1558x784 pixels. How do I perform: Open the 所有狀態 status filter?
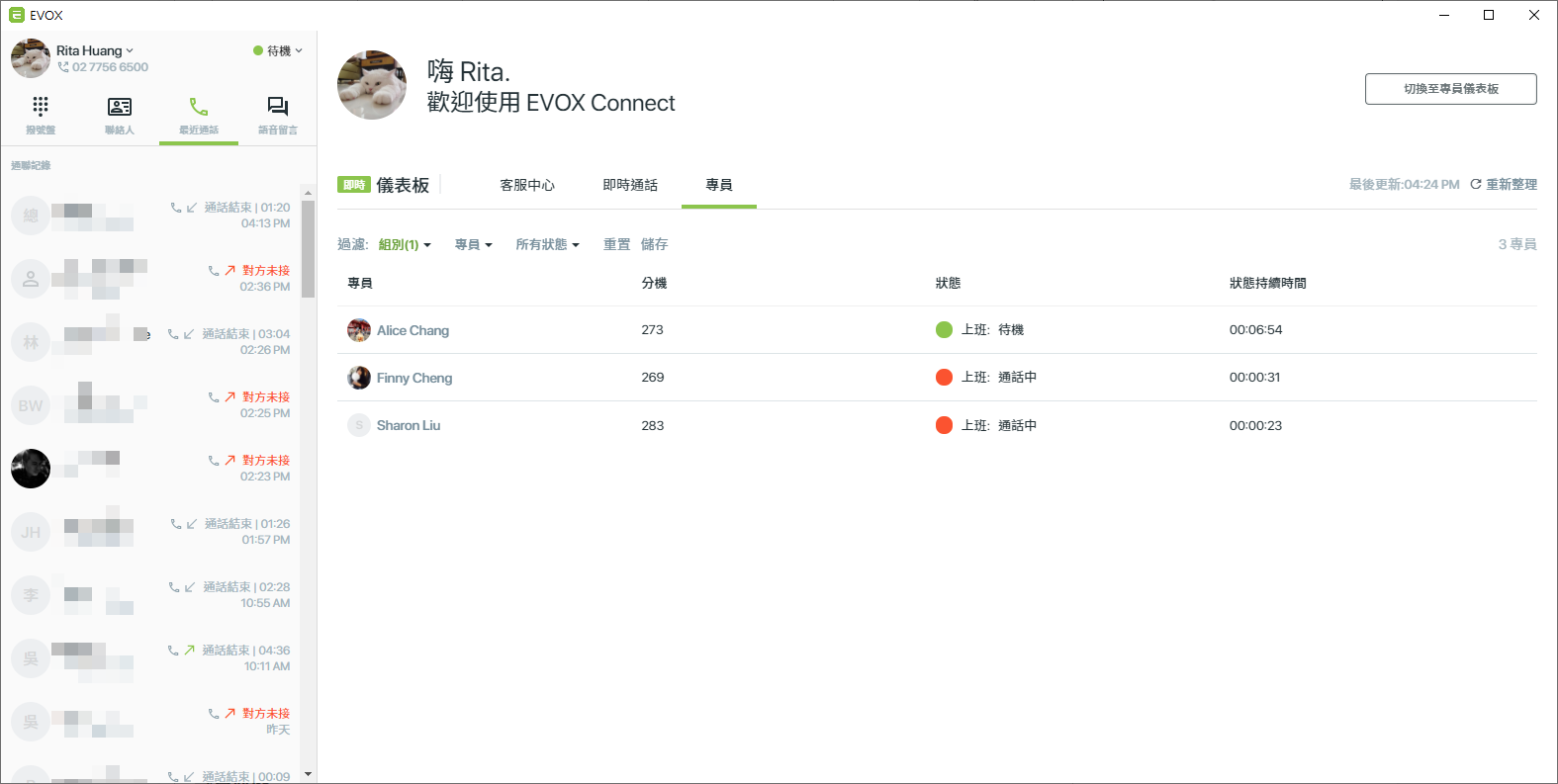[x=547, y=245]
